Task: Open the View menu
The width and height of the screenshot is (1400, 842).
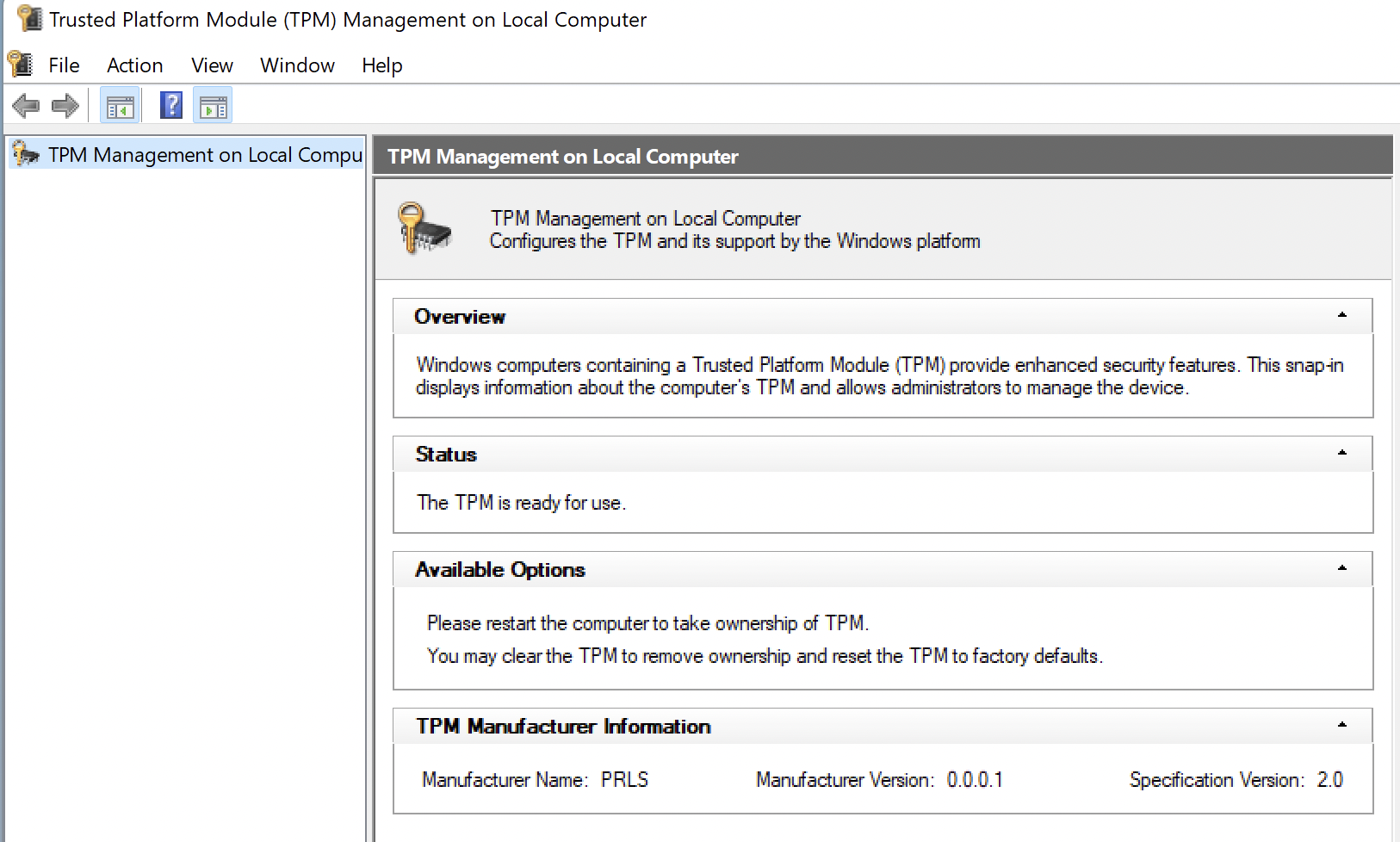Action: (212, 65)
